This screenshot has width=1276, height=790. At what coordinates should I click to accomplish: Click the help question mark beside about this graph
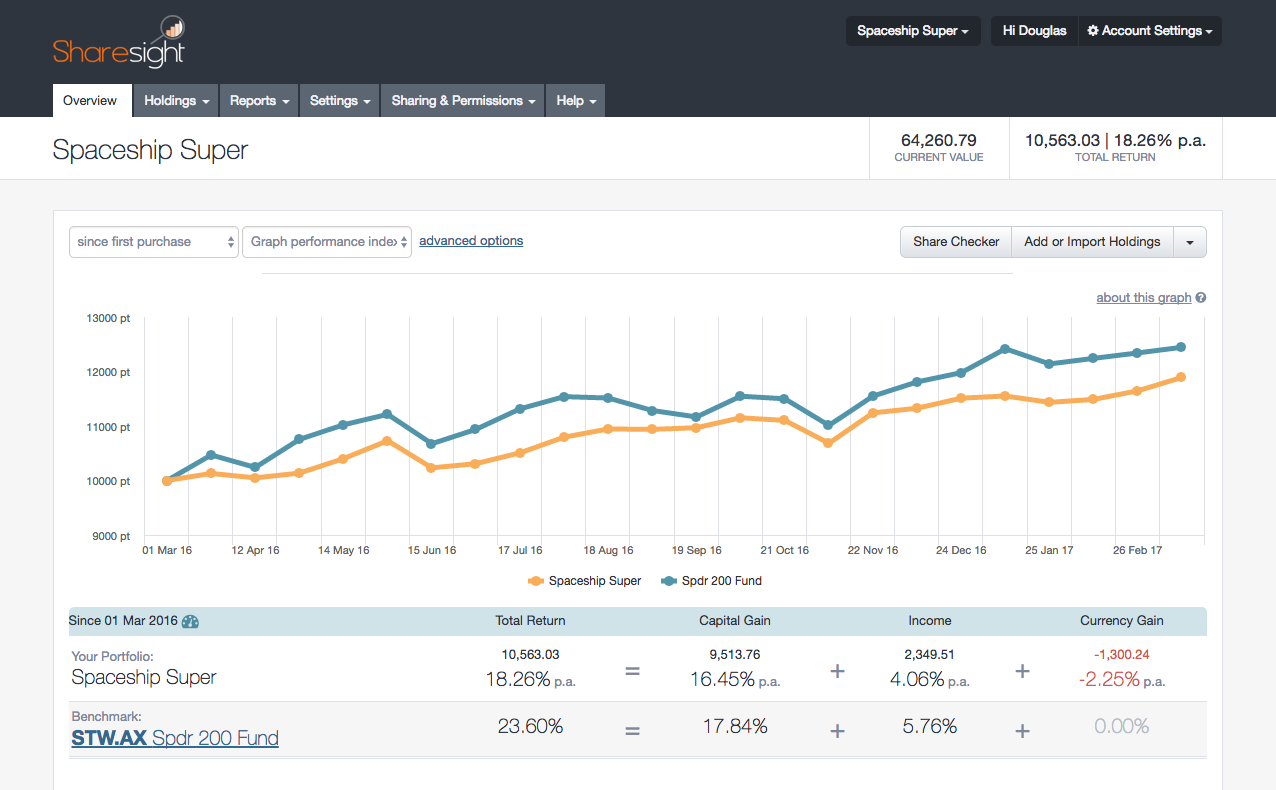[x=1201, y=298]
